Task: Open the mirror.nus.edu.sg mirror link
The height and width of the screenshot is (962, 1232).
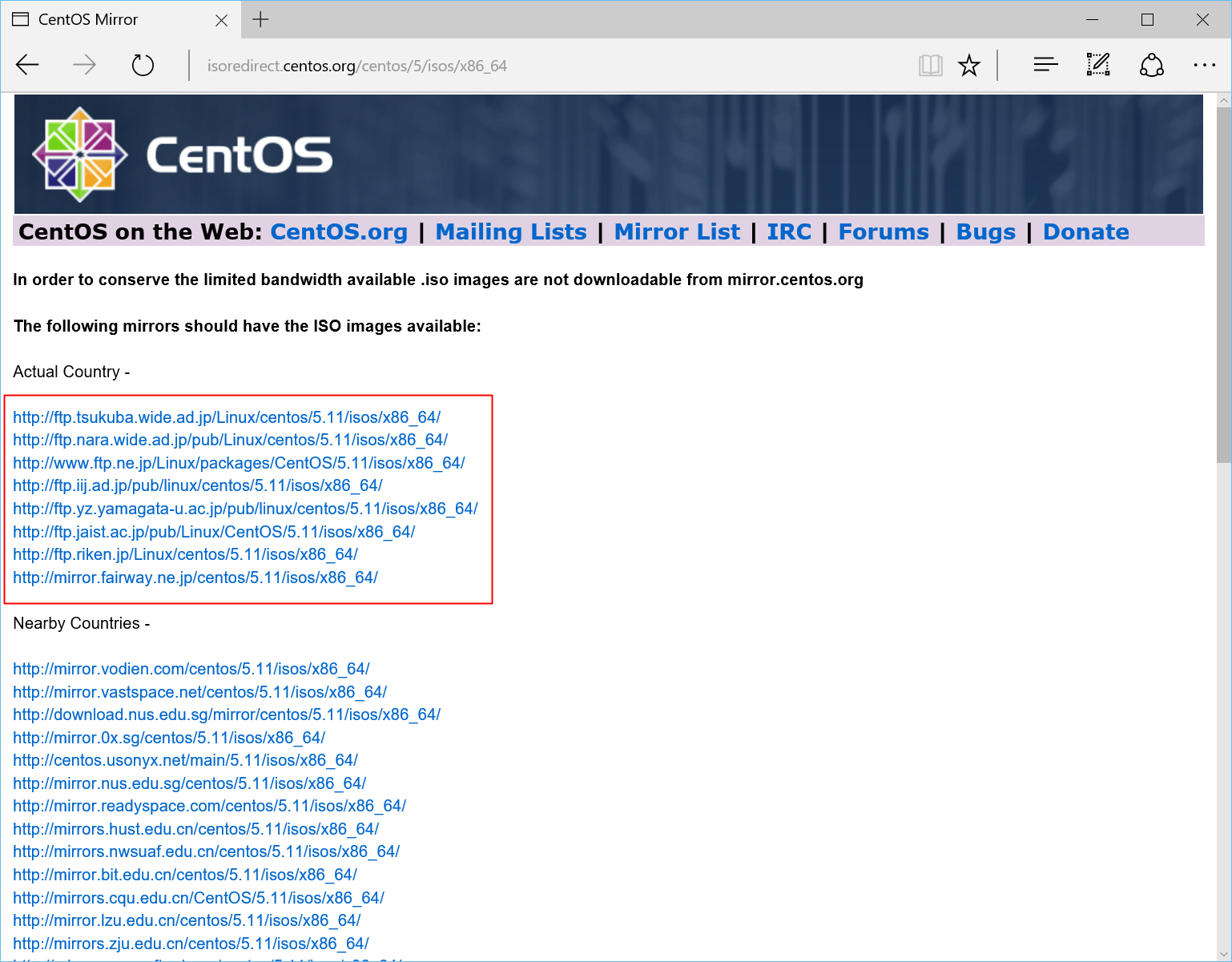Action: (x=190, y=783)
